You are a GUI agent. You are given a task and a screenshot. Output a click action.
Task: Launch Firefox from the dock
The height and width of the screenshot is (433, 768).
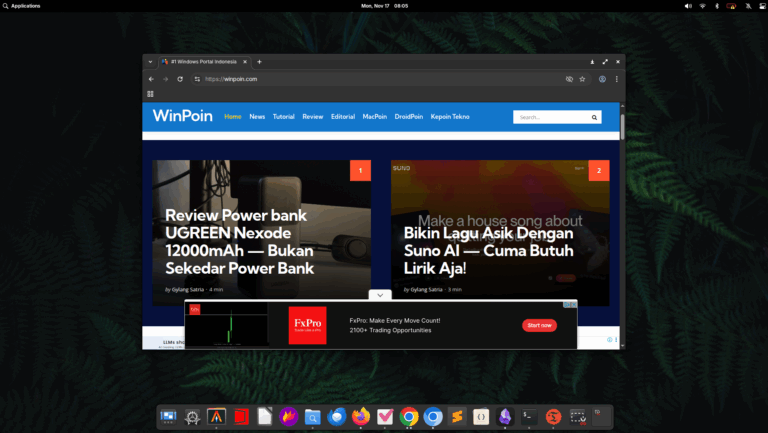click(361, 416)
